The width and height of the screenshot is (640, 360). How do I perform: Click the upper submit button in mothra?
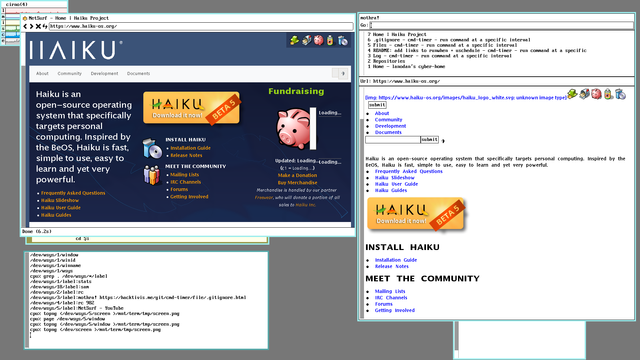[377, 105]
